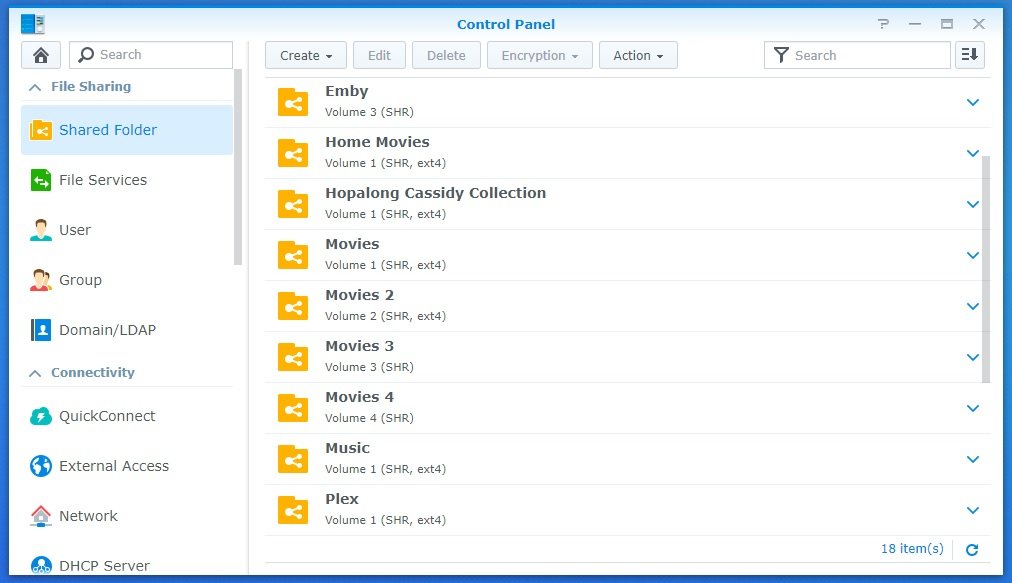The image size is (1012, 583).
Task: Click the Group icon in sidebar
Action: (x=41, y=280)
